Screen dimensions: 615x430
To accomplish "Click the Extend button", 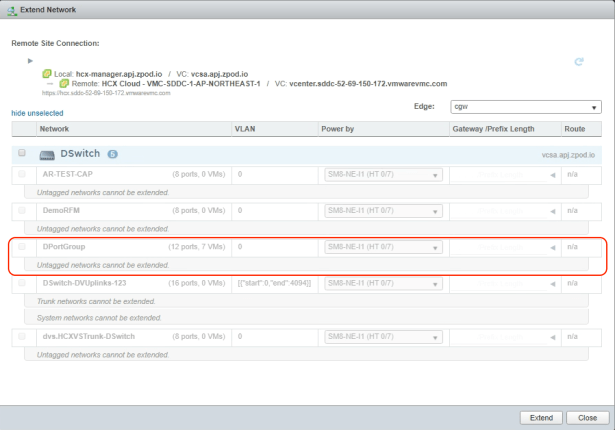I will click(x=540, y=416).
